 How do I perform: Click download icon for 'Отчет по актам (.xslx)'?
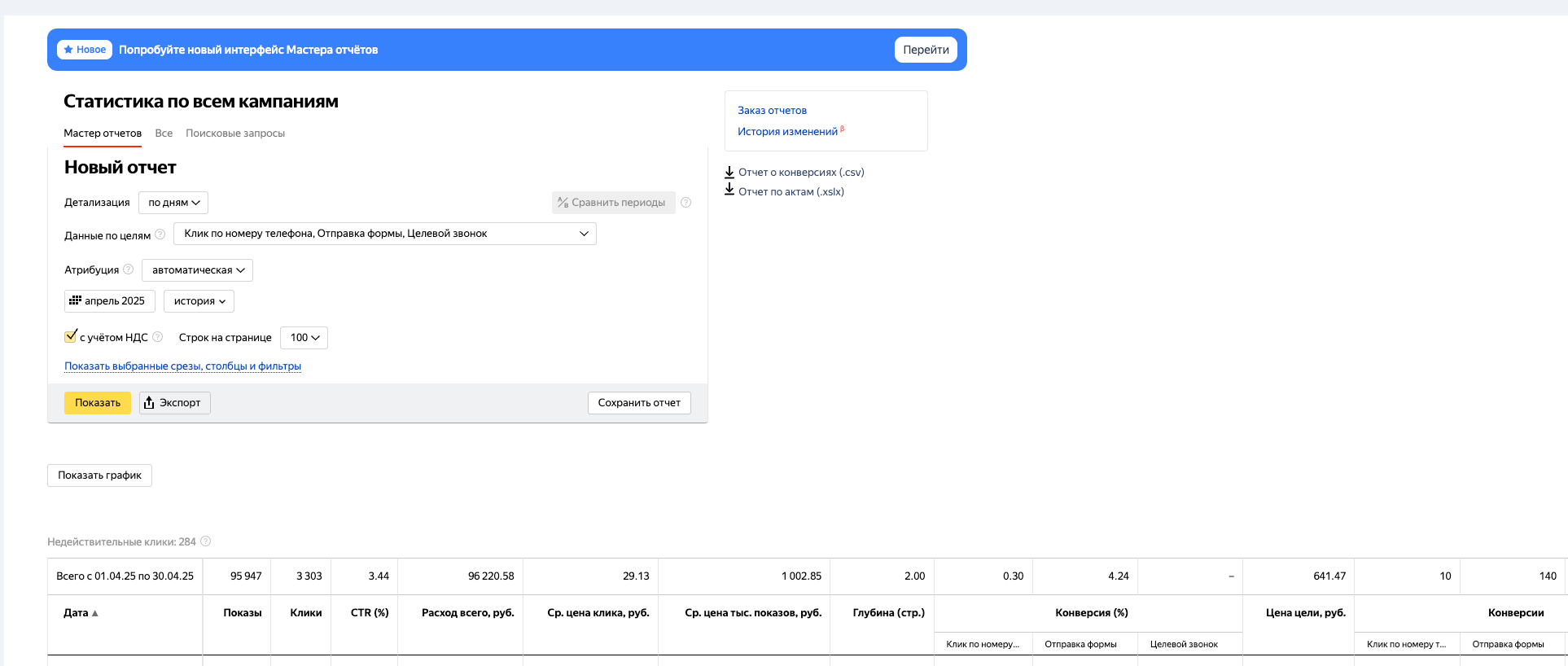click(x=729, y=191)
